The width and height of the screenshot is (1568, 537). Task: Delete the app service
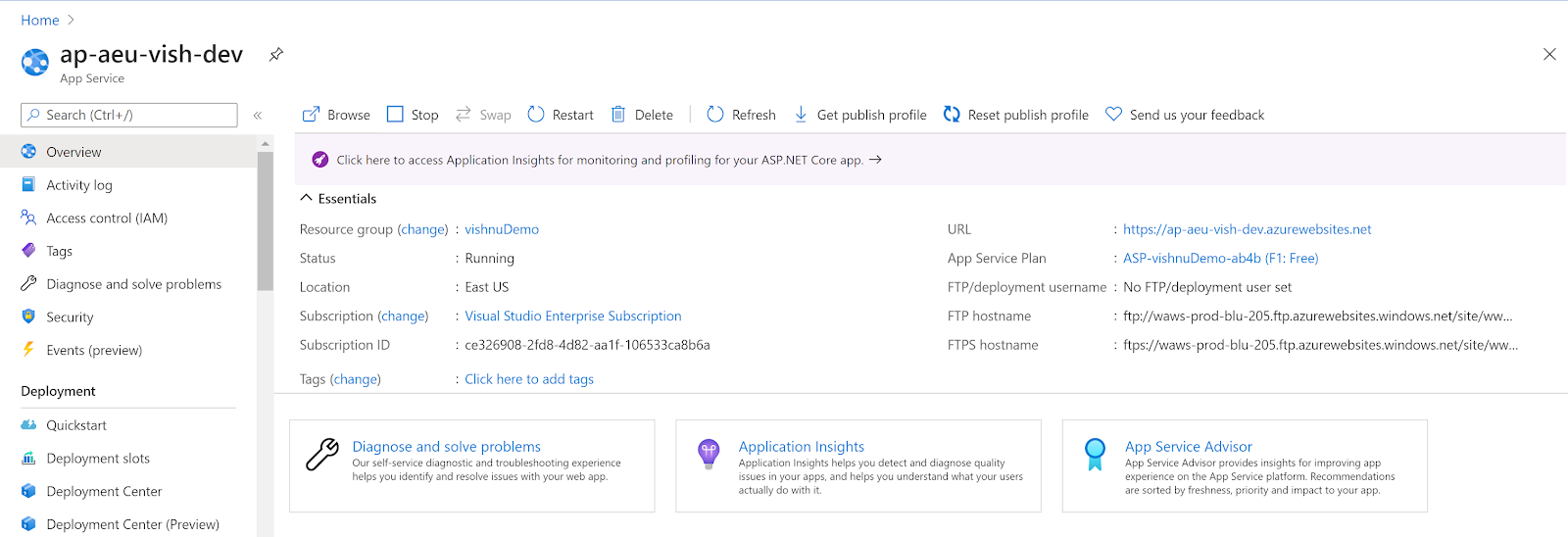(642, 115)
